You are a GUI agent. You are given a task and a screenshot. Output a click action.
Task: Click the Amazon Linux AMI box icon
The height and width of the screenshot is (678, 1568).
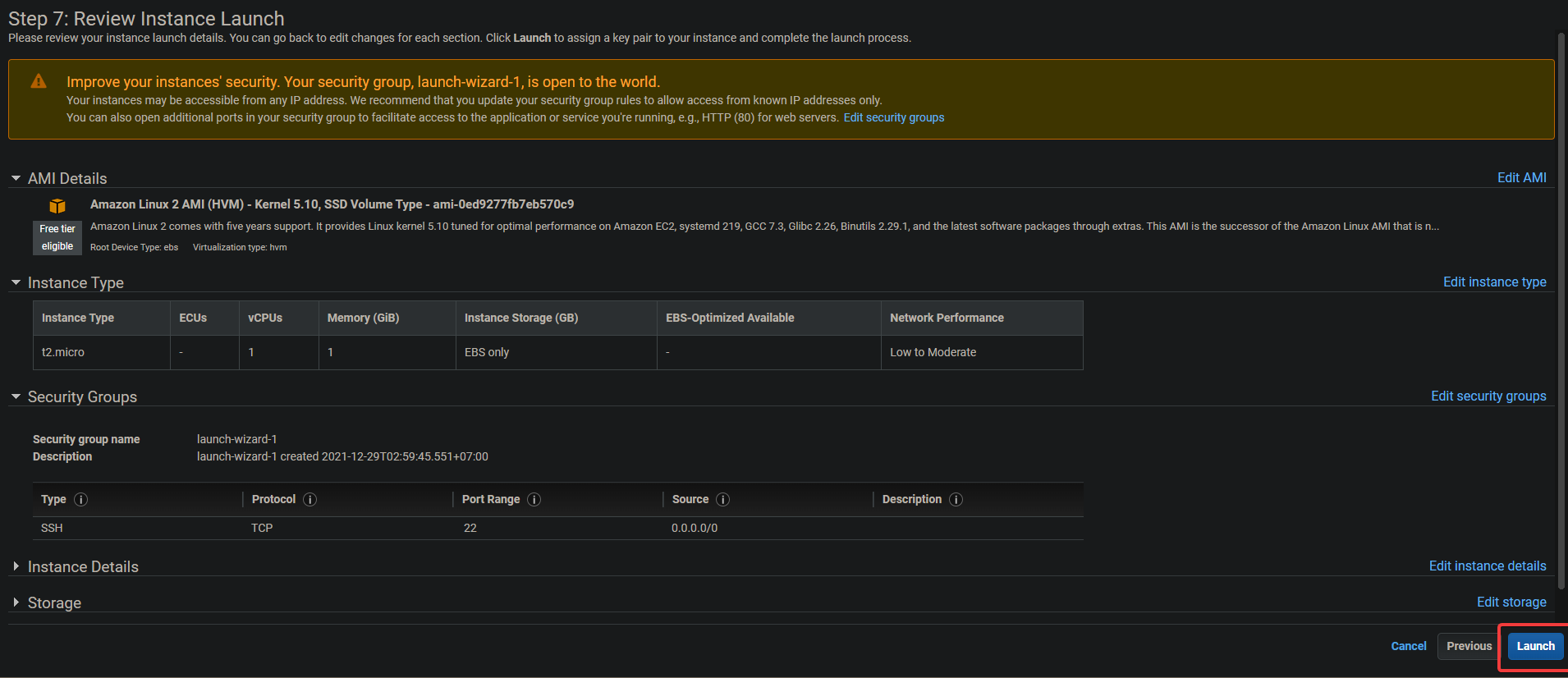pyautogui.click(x=57, y=206)
